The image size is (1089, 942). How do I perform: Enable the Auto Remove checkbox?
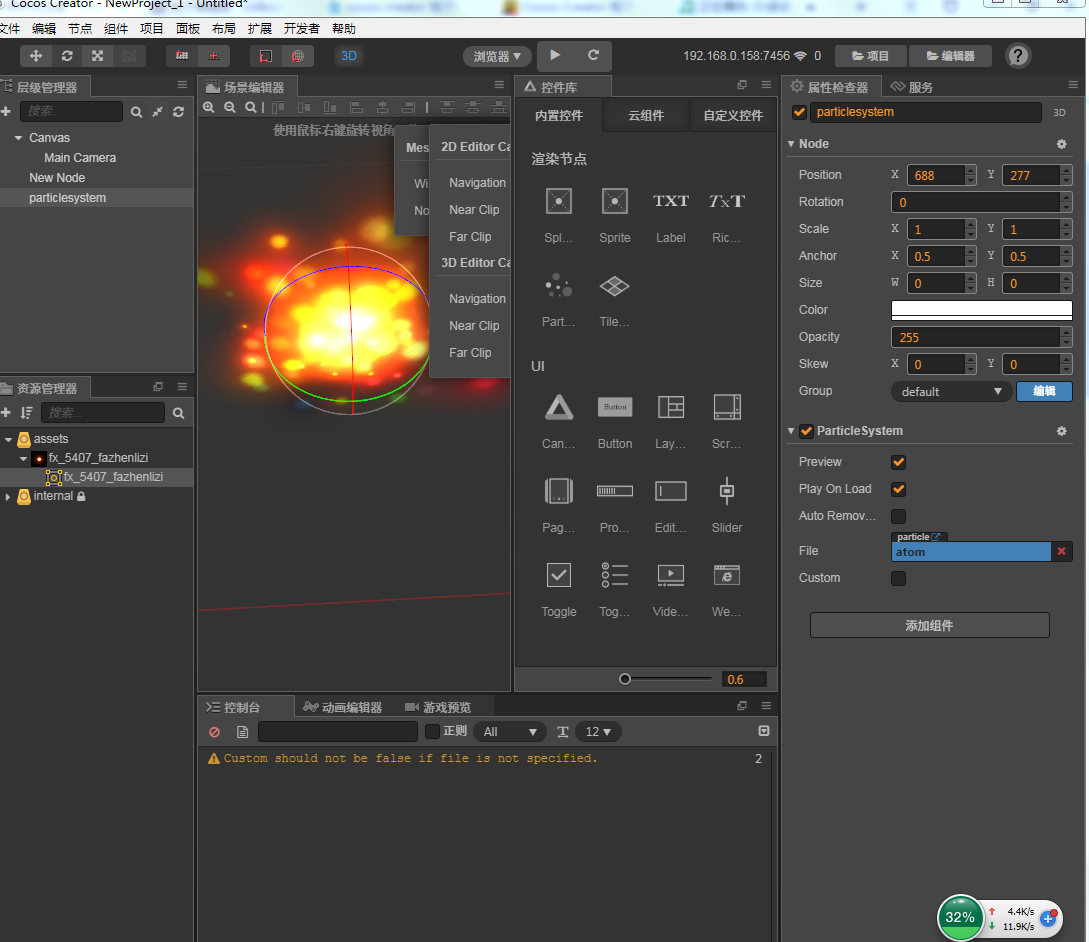click(898, 516)
